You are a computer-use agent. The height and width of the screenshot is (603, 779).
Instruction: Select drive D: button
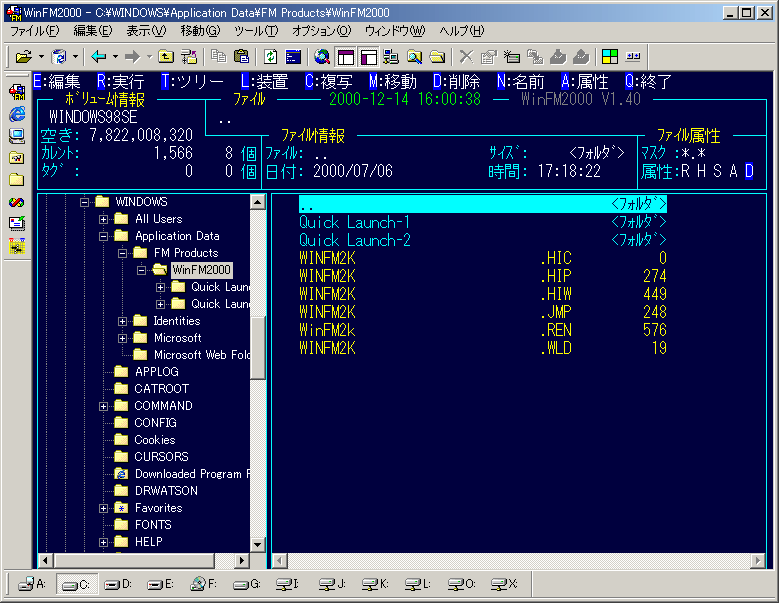click(118, 584)
